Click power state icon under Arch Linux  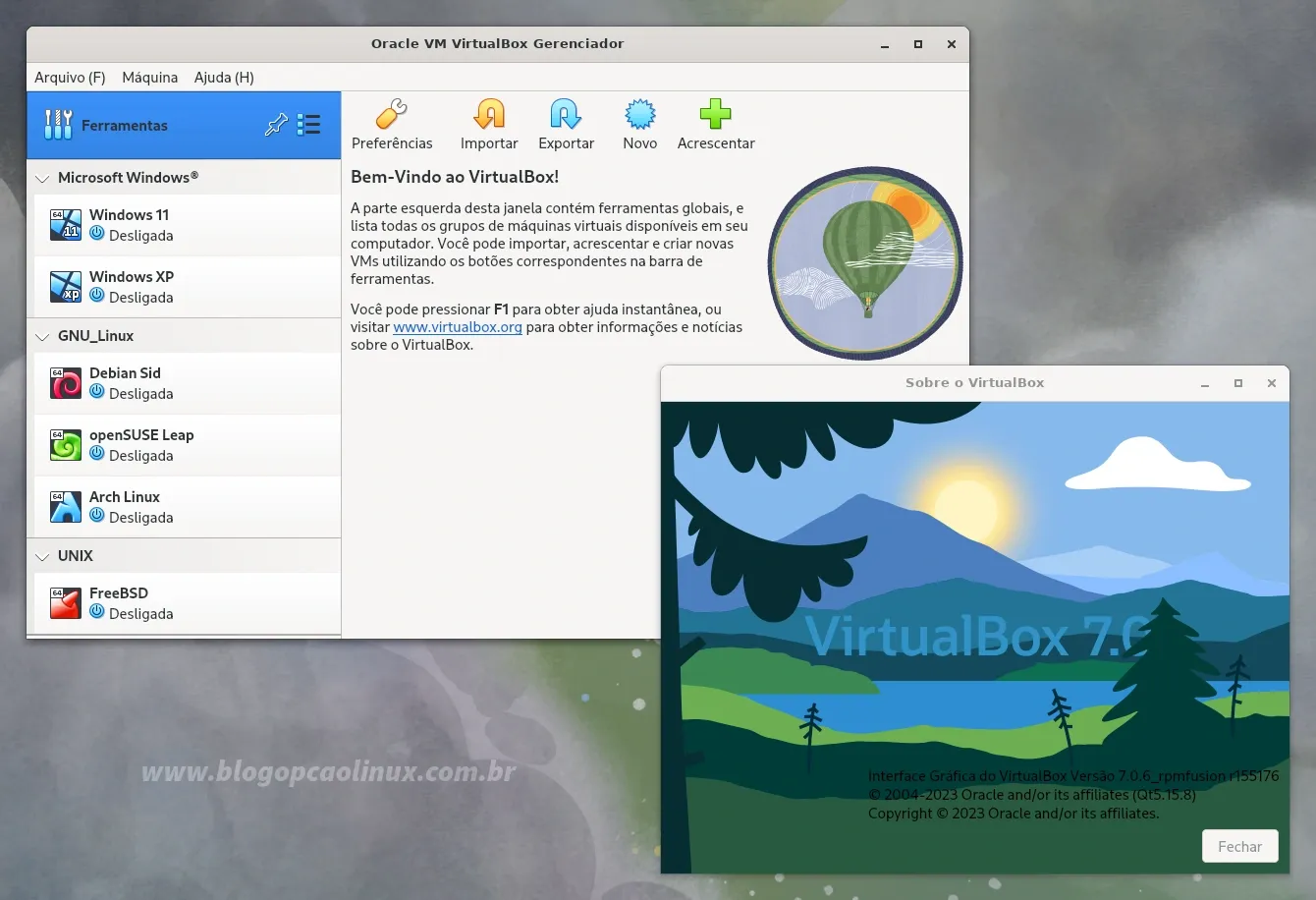pos(97,516)
